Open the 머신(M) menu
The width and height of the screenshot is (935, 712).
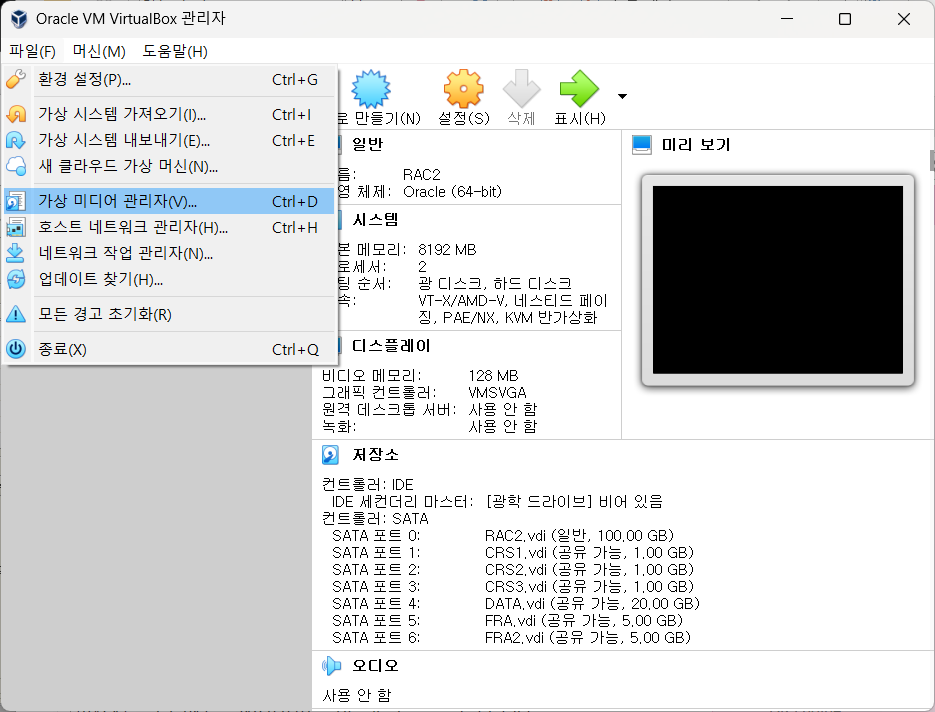[x=99, y=51]
